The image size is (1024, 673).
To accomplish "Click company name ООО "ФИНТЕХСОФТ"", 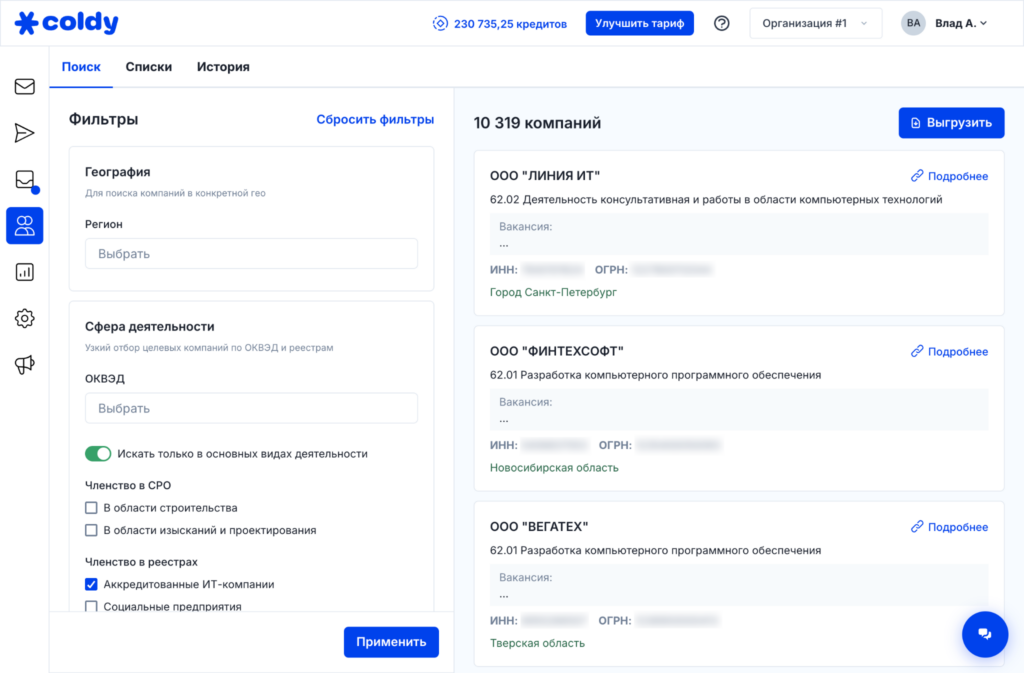I will click(x=556, y=351).
